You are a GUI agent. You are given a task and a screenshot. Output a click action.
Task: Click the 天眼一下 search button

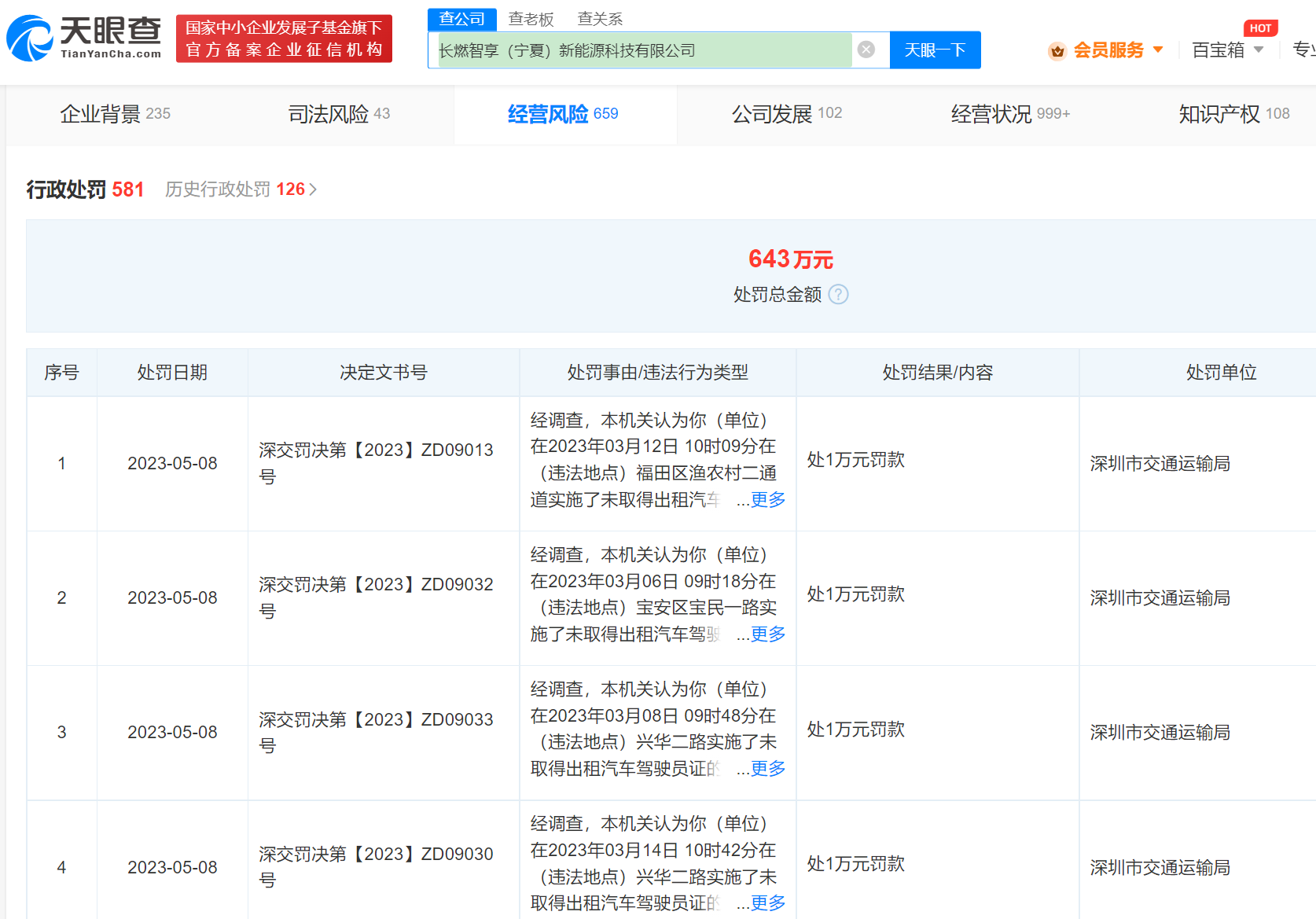pyautogui.click(x=935, y=50)
